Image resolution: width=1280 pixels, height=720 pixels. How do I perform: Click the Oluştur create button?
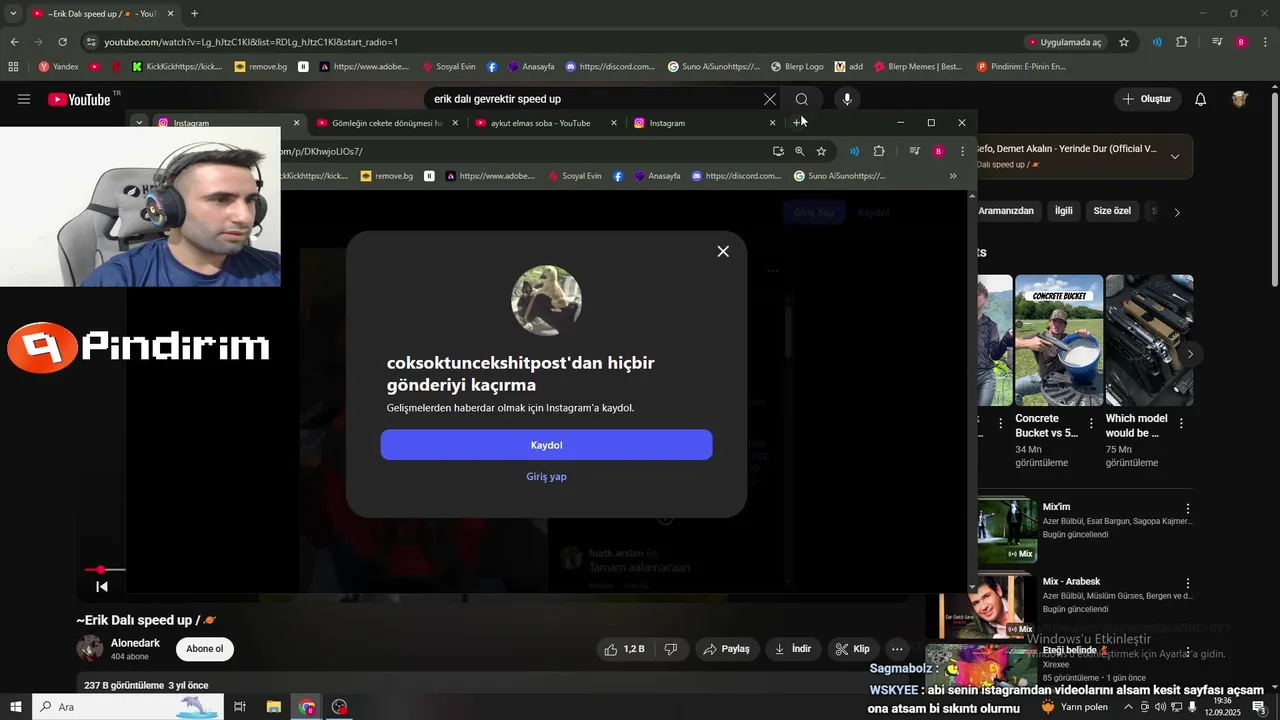[1146, 99]
